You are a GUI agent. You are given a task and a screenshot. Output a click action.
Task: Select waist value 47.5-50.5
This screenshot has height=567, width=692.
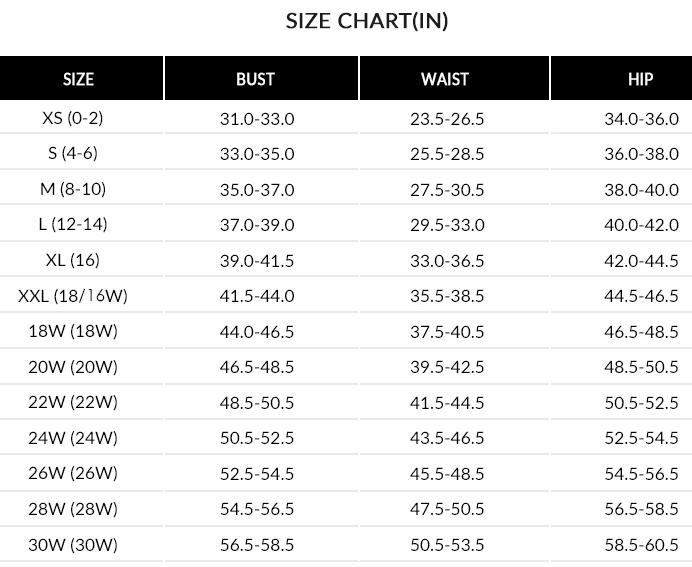click(447, 509)
